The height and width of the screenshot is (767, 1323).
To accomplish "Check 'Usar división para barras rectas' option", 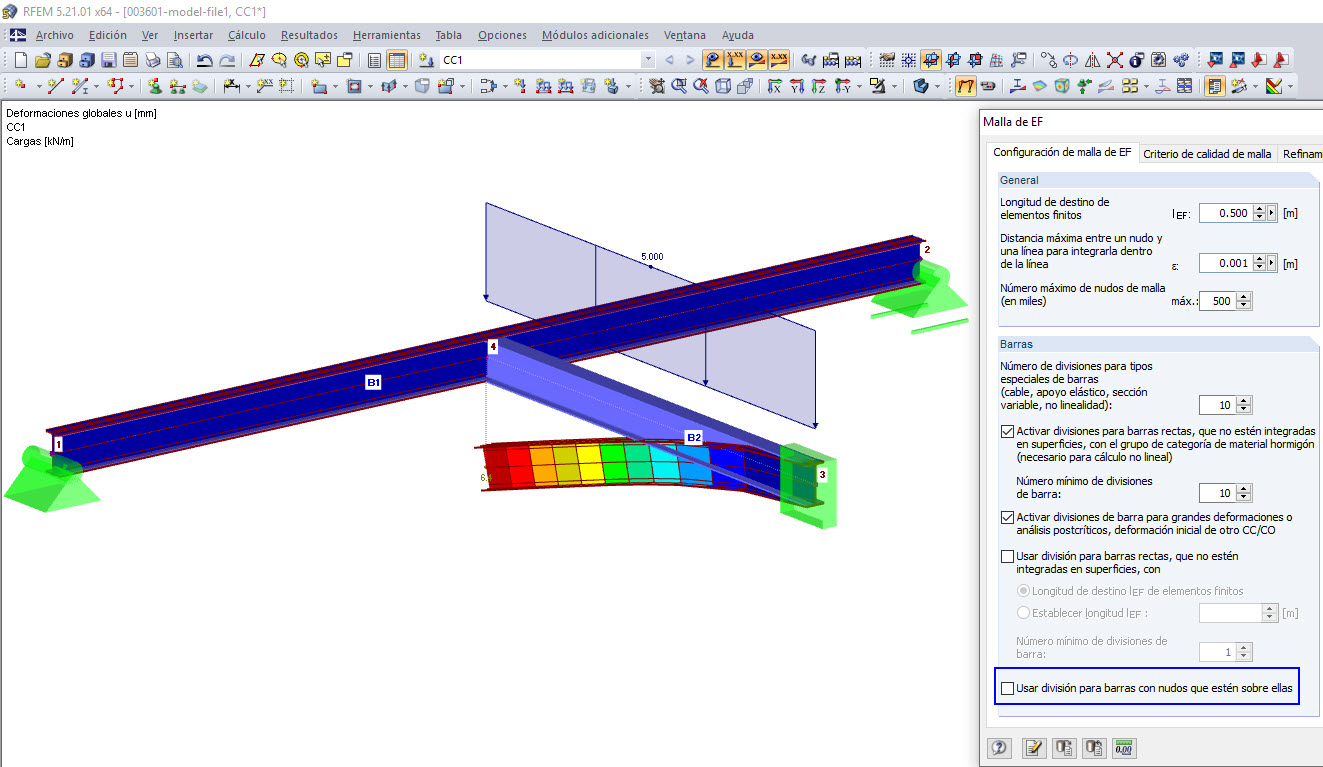I will click(1008, 556).
